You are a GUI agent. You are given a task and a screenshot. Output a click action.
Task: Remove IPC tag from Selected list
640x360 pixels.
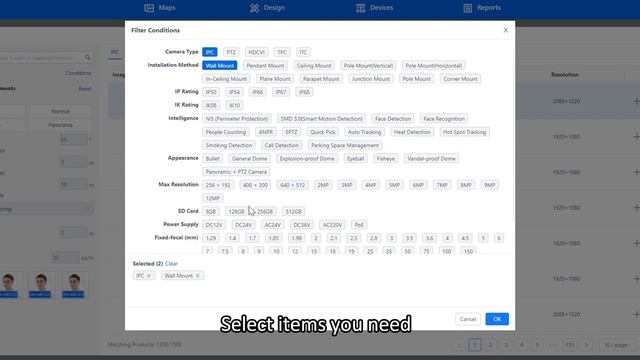[149, 276]
